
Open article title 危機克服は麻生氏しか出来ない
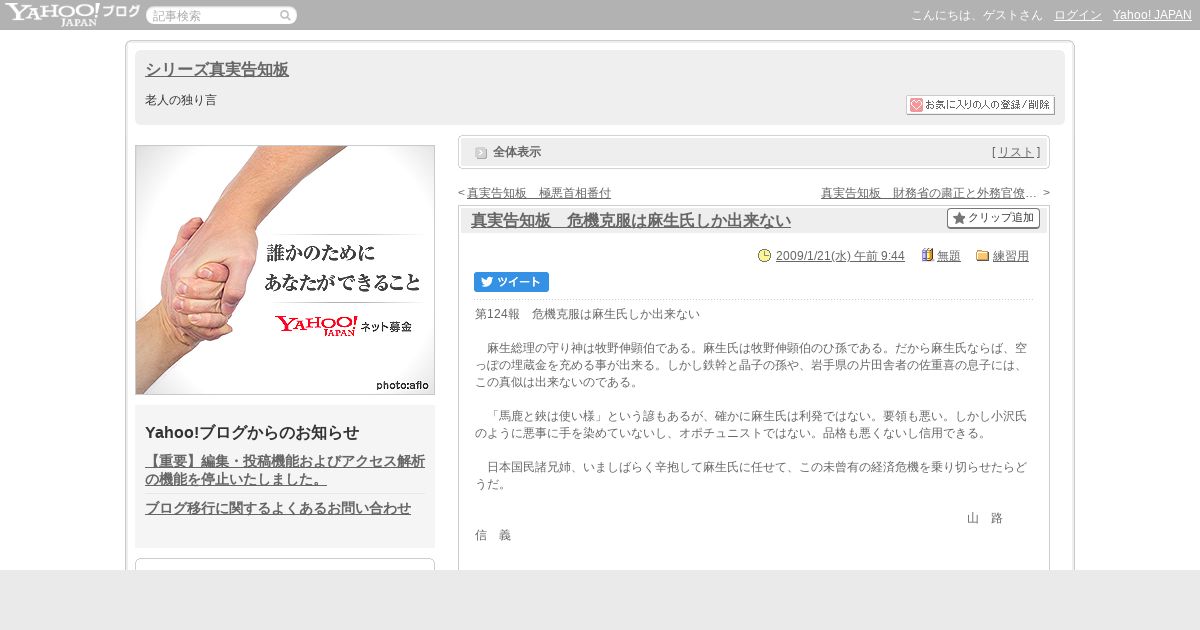(x=631, y=221)
